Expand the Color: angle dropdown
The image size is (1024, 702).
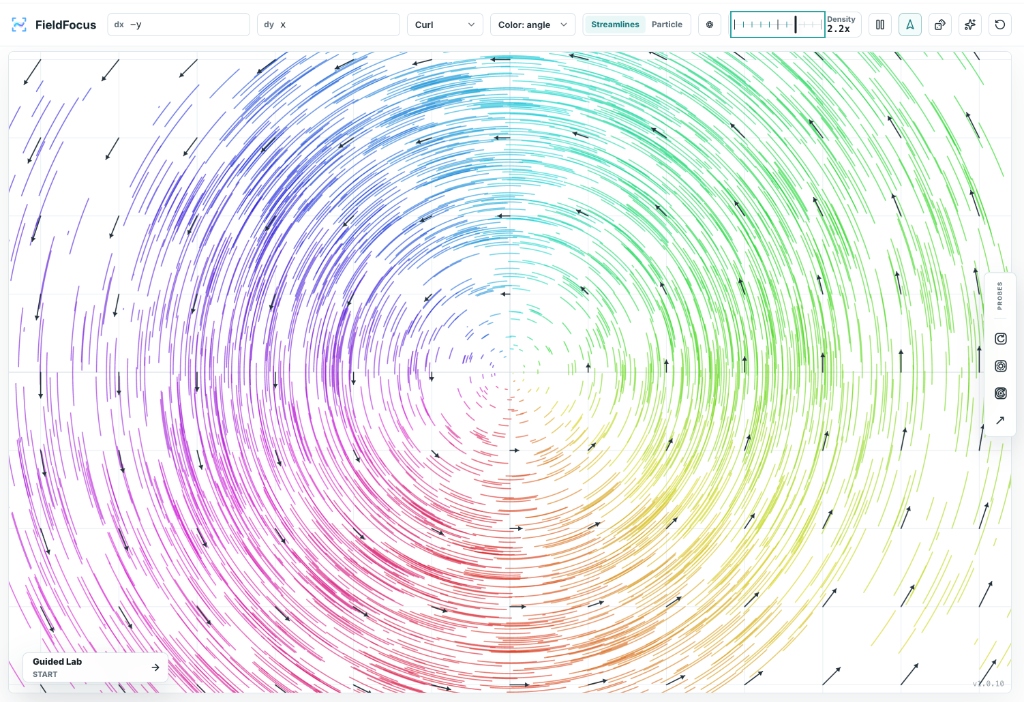click(x=533, y=25)
